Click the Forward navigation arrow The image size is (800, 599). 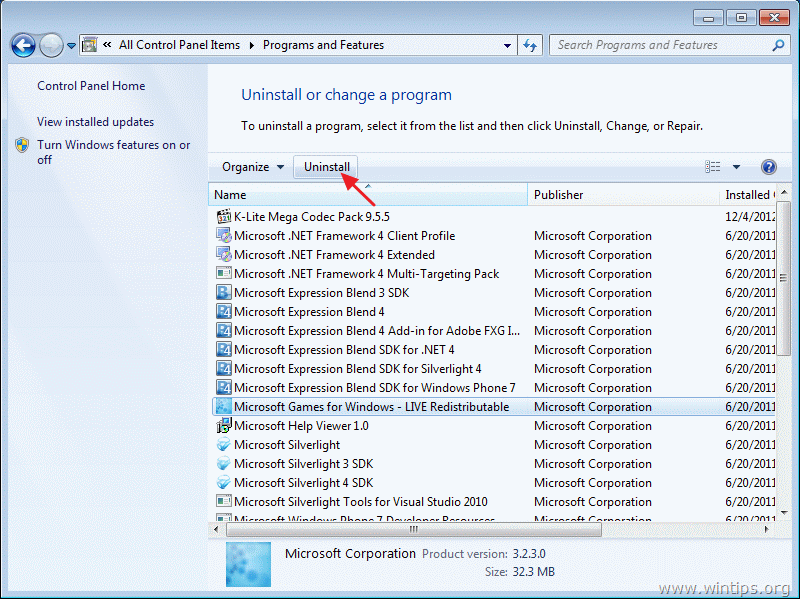click(x=51, y=46)
